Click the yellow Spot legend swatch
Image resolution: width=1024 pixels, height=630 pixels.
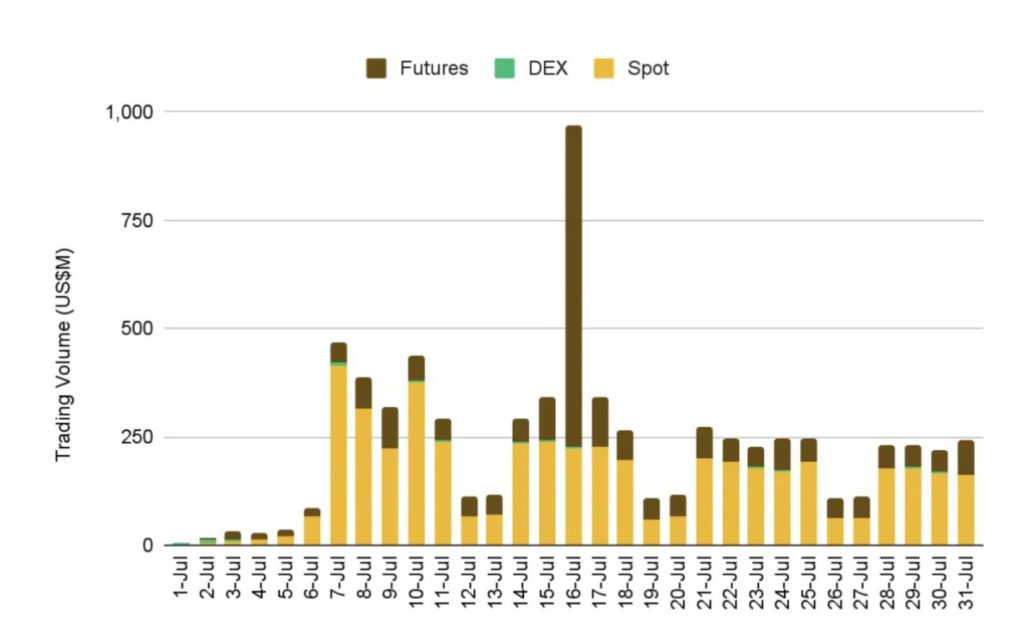tap(604, 69)
